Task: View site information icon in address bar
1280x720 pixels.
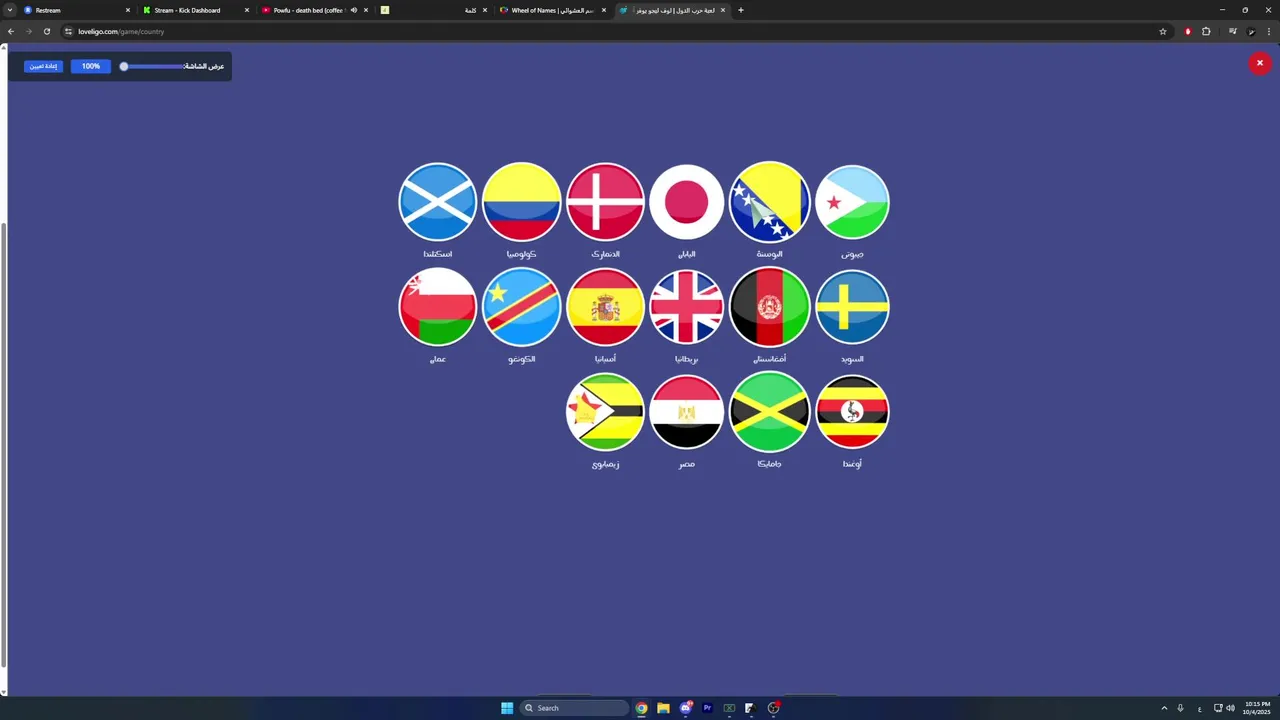Action: [x=69, y=31]
